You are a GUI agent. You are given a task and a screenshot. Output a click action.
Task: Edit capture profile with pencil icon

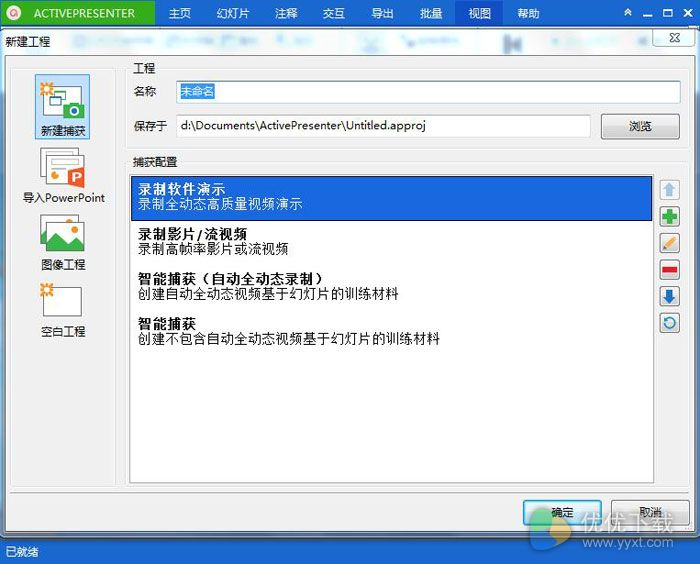tap(669, 243)
